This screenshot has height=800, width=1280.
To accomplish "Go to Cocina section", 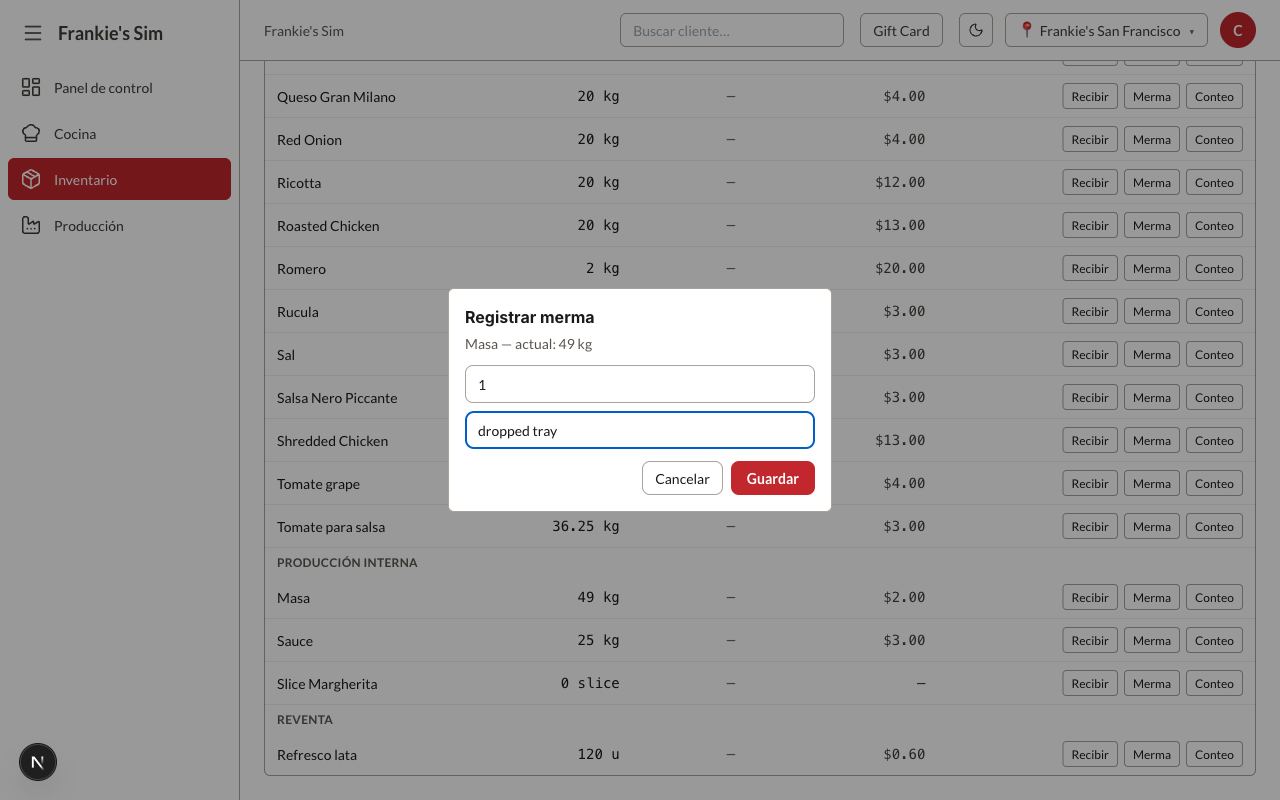I will coord(119,134).
